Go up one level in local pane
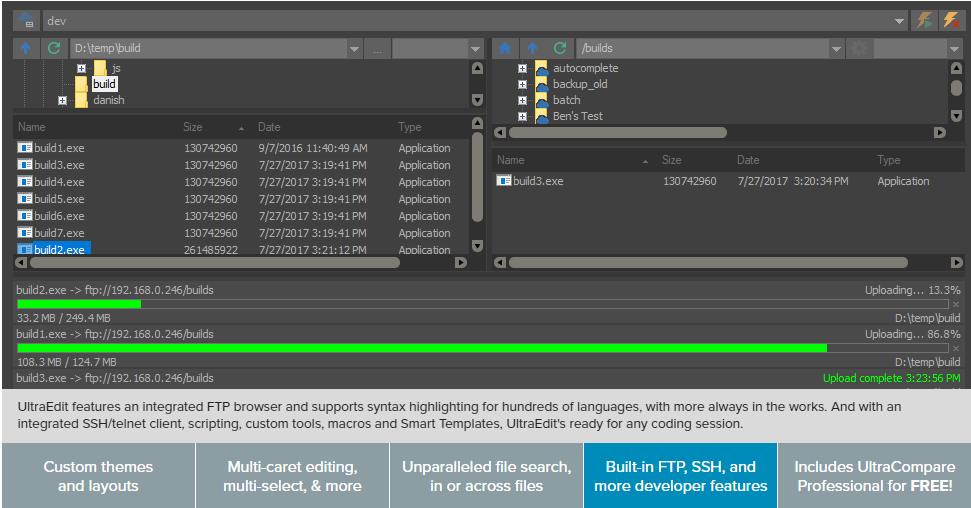This screenshot has width=971, height=508. tap(26, 48)
